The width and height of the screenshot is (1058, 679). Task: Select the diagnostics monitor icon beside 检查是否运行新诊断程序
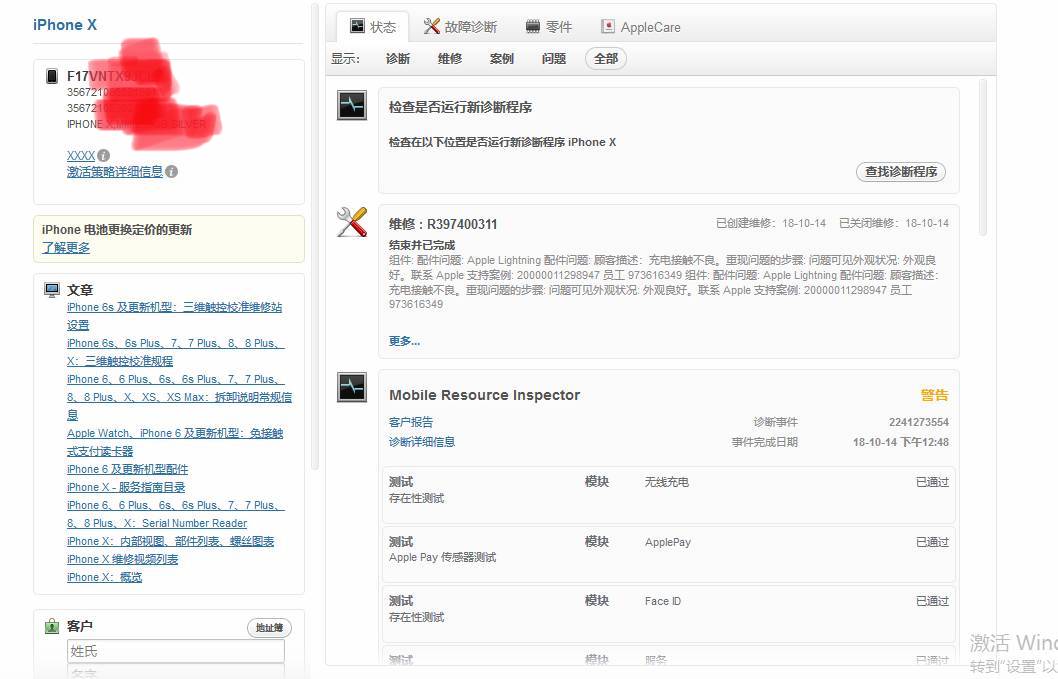351,104
